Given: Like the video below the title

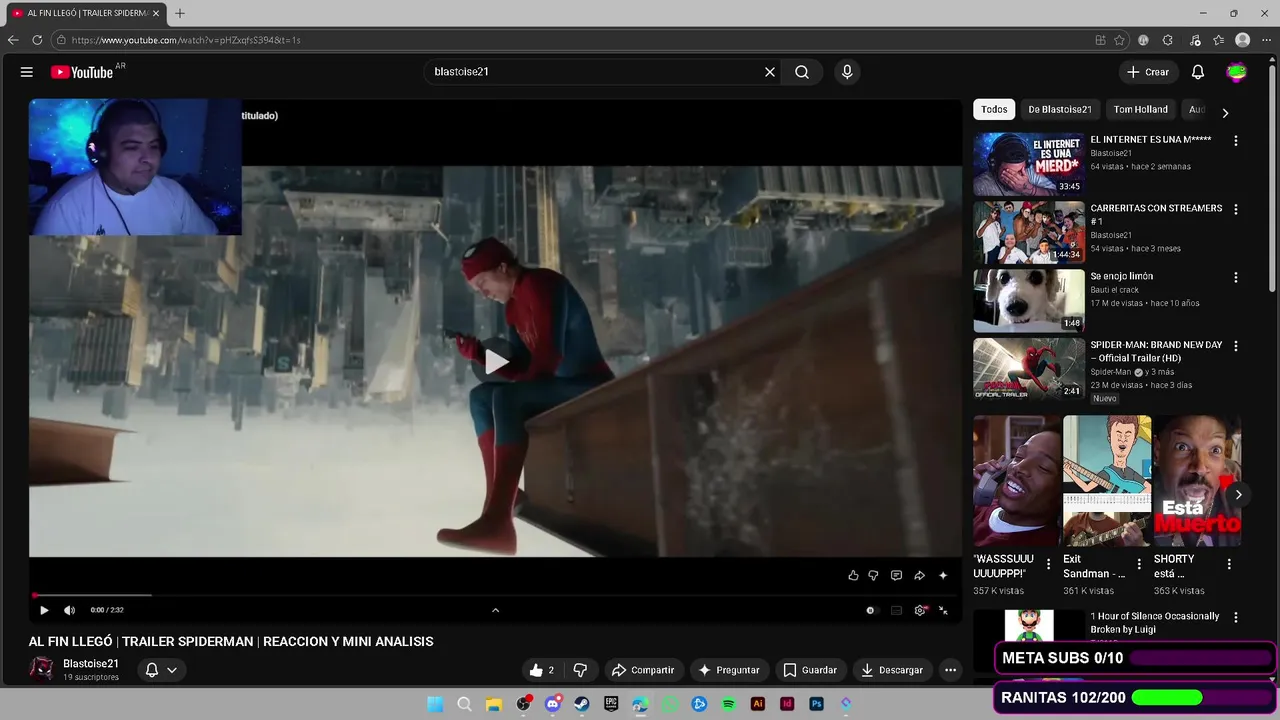Looking at the screenshot, I should pos(541,670).
